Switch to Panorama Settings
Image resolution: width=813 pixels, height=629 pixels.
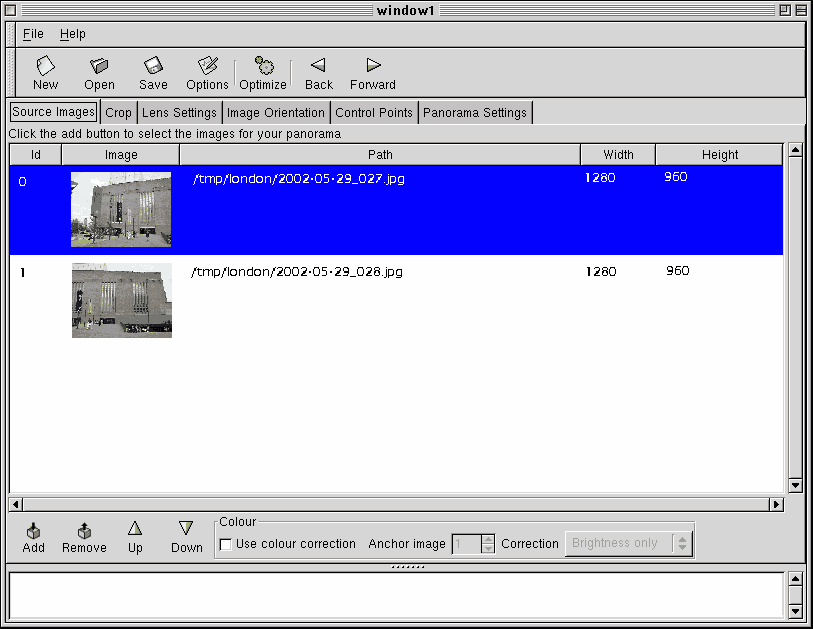click(x=475, y=112)
